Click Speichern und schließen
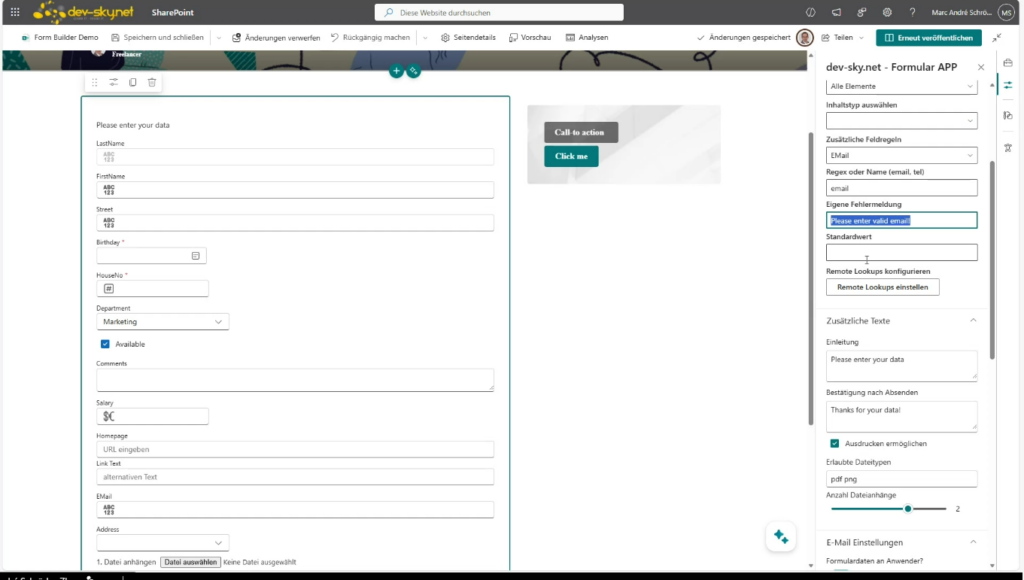The width and height of the screenshot is (1024, 580). 157,38
